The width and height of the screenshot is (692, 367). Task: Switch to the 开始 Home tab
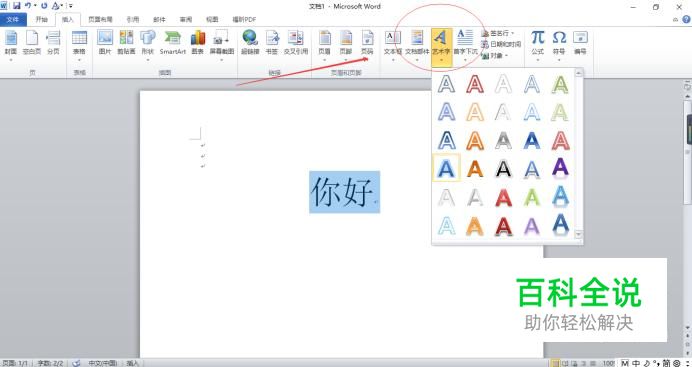coord(42,19)
